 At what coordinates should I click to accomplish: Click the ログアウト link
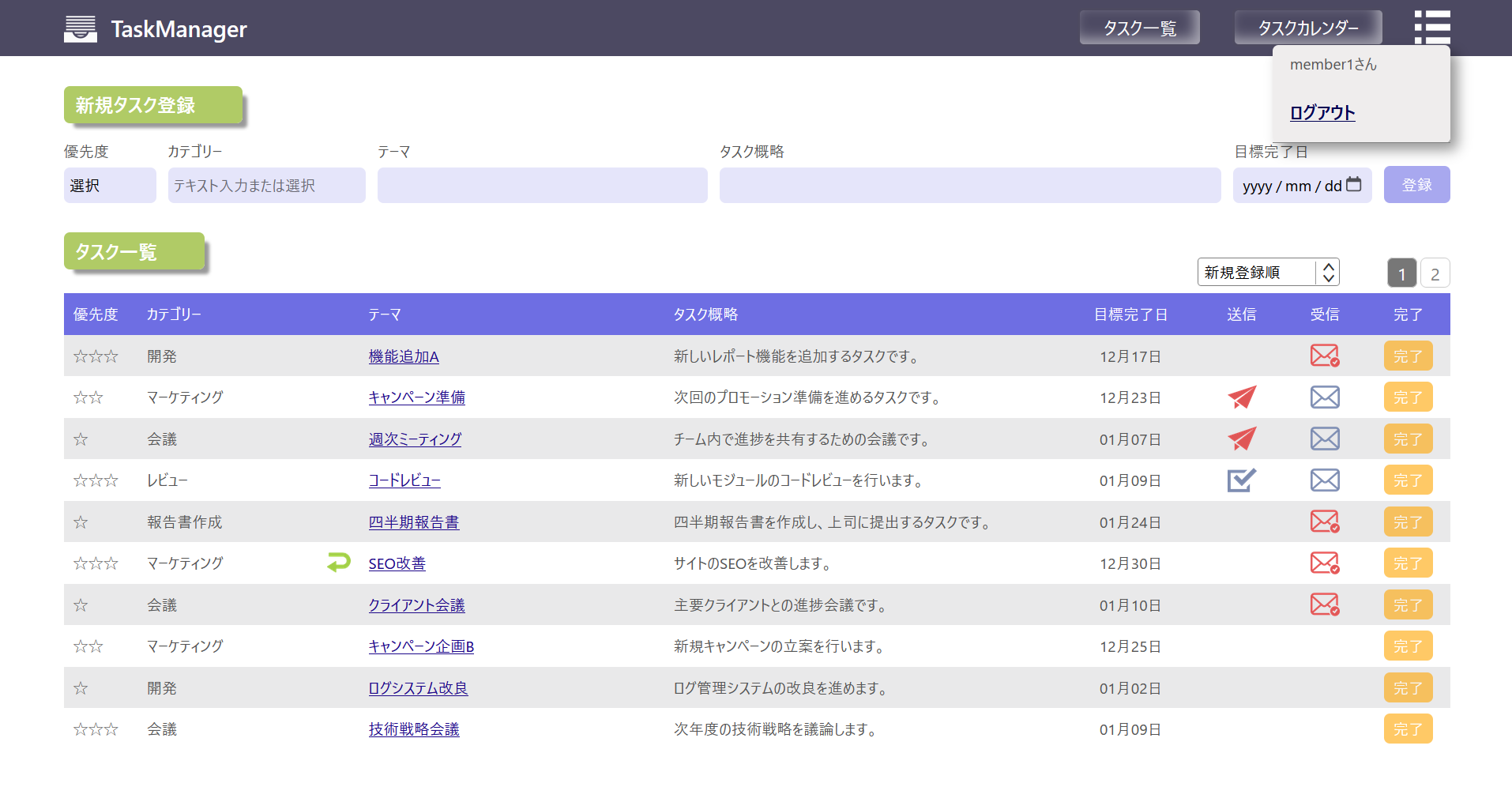1322,113
